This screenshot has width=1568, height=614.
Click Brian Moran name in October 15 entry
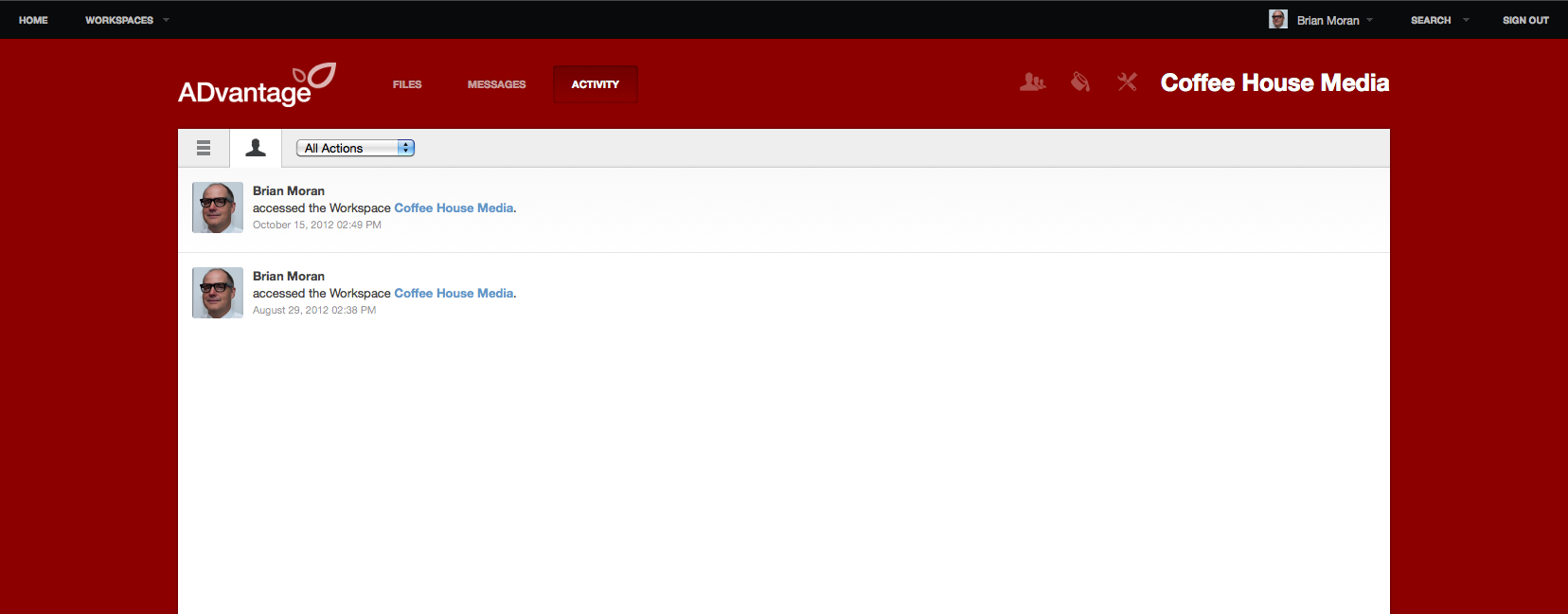(x=289, y=190)
